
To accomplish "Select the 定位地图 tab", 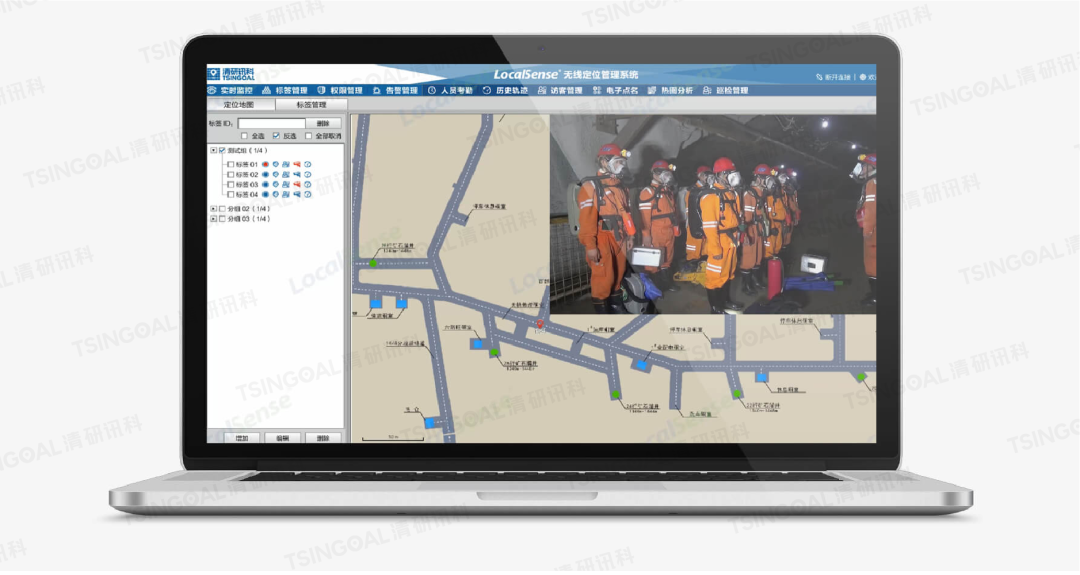I will [x=240, y=104].
